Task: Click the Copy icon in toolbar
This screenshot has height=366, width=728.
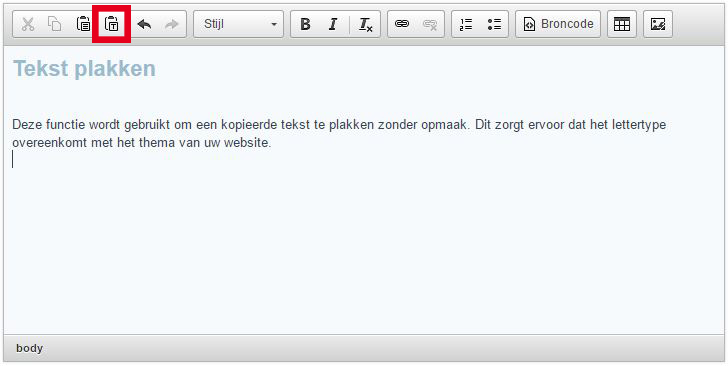Action: 55,24
